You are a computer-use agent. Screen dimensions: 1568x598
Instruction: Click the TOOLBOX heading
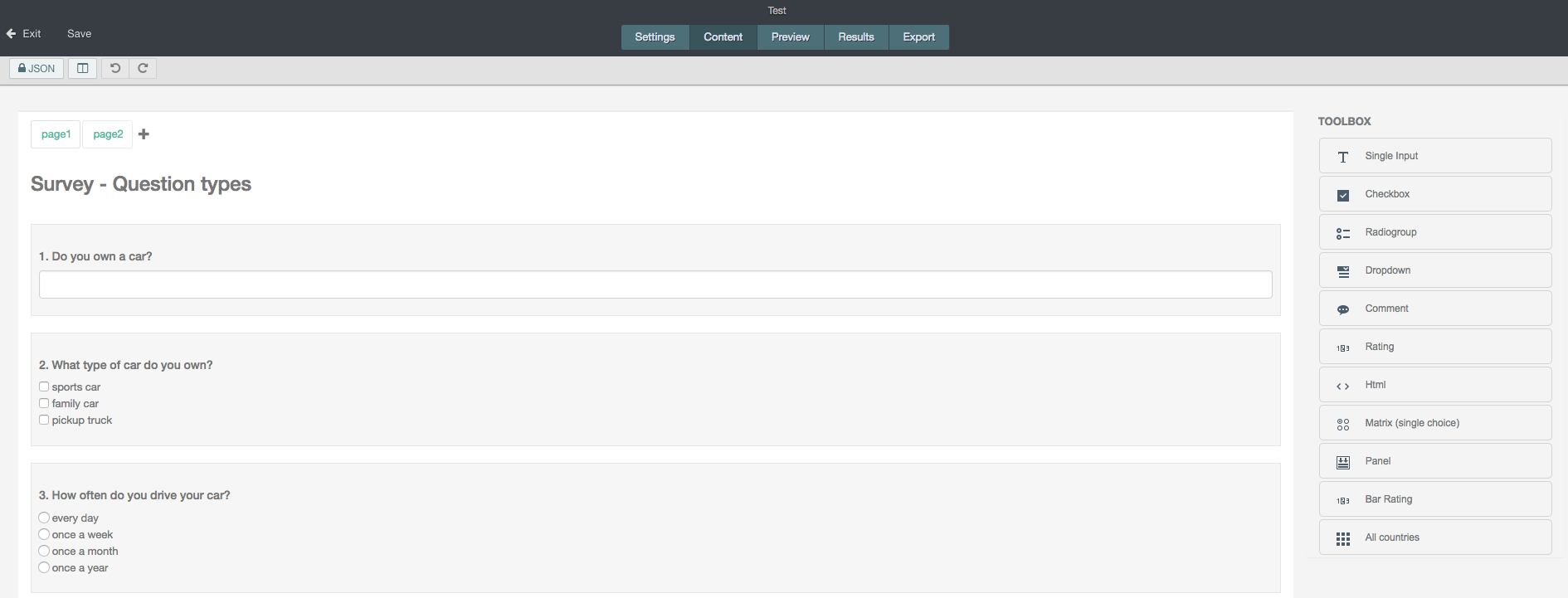[1344, 121]
